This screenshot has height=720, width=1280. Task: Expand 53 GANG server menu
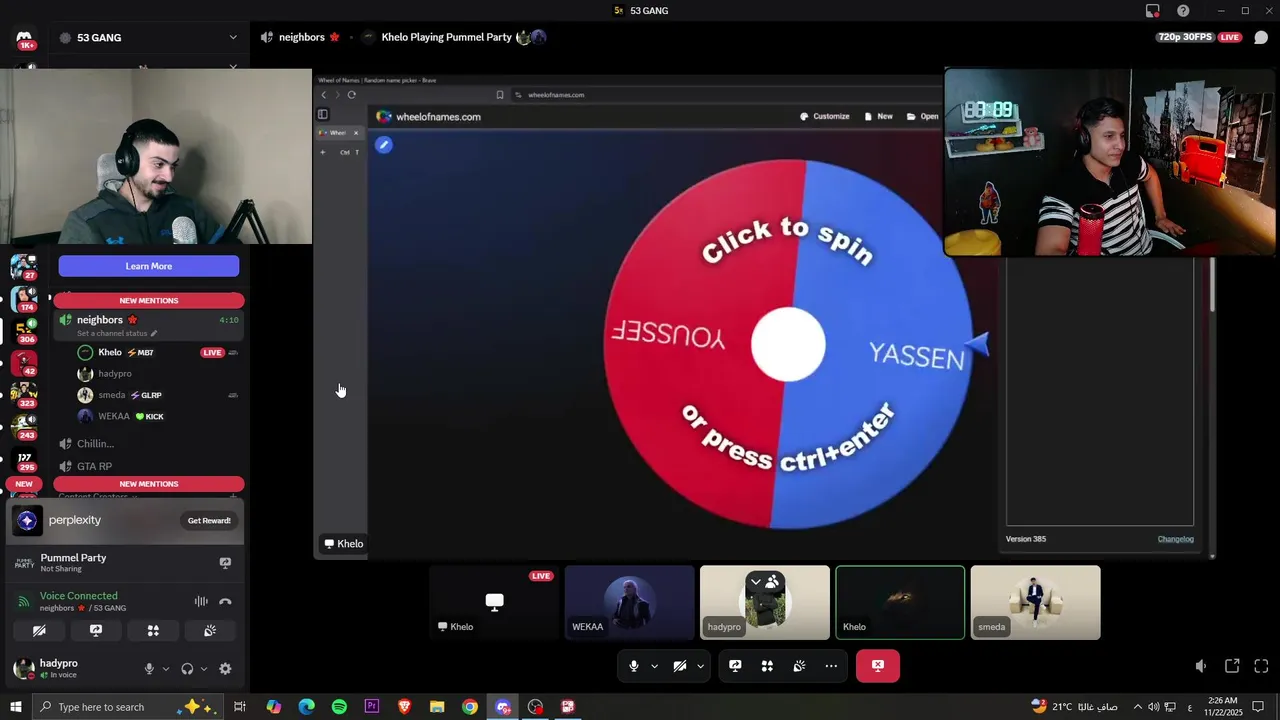coord(233,38)
